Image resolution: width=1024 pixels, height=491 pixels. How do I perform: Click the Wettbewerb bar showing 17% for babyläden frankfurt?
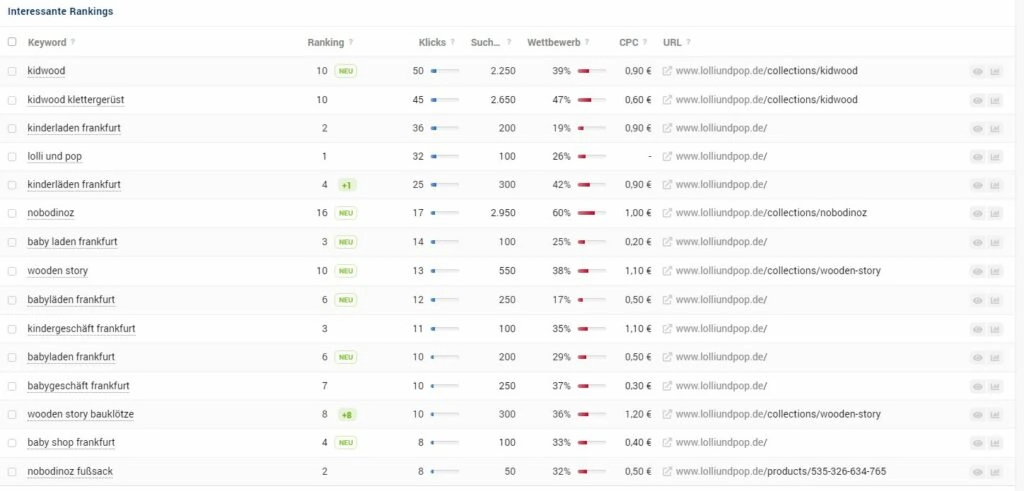click(592, 300)
